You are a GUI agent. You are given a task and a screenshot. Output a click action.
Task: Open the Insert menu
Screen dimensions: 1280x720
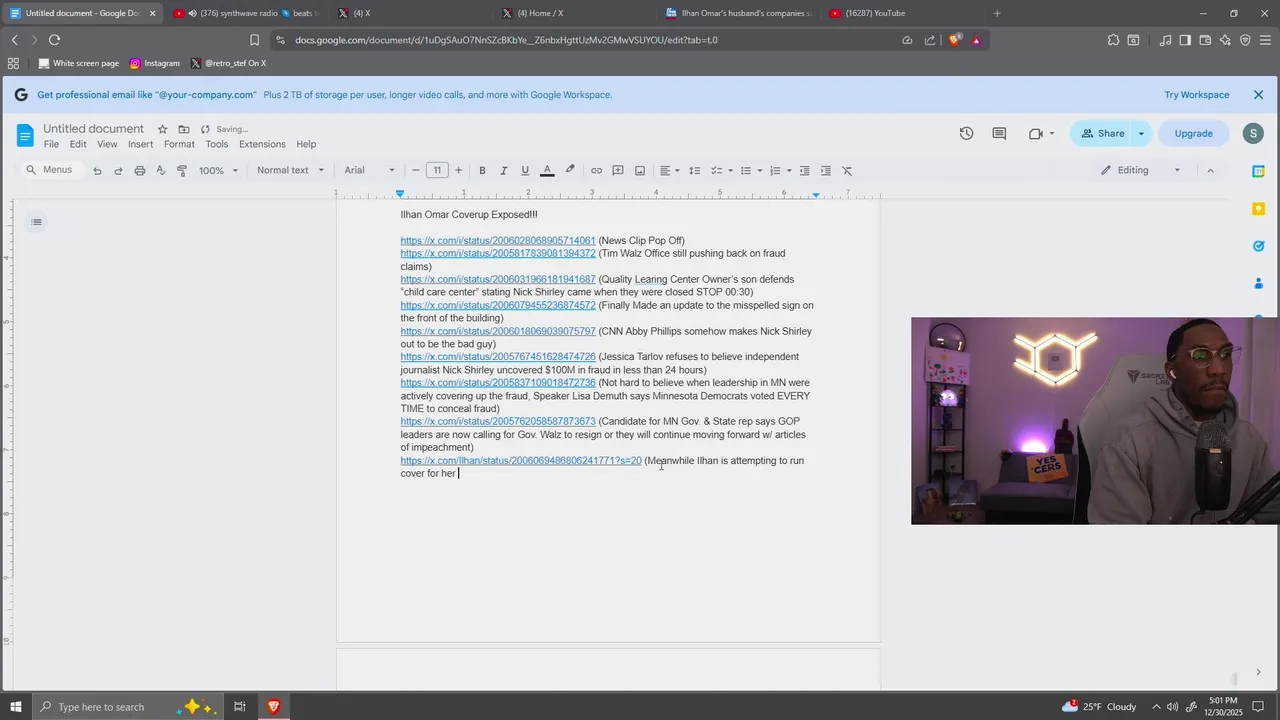click(x=141, y=145)
